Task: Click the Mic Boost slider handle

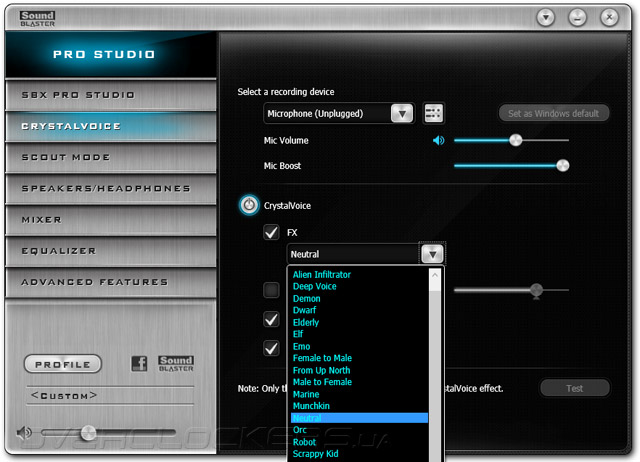Action: click(x=562, y=165)
